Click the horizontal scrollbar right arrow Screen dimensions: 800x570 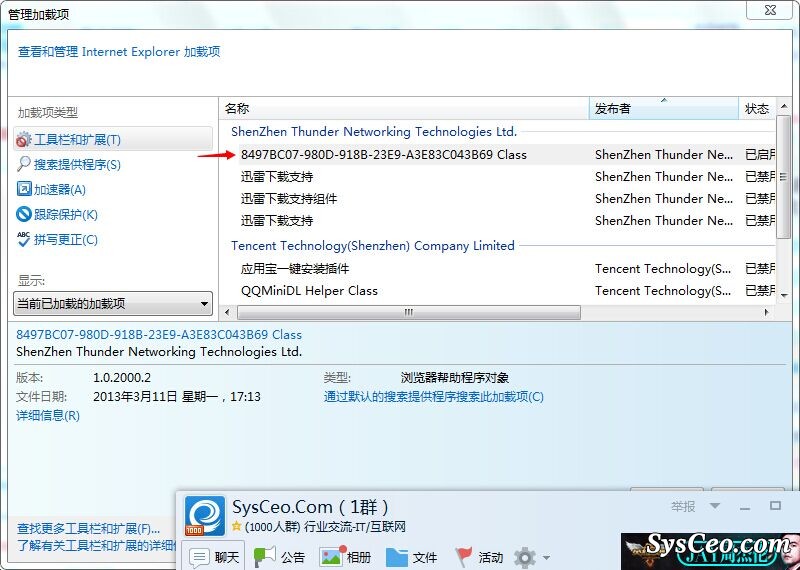pyautogui.click(x=767, y=312)
